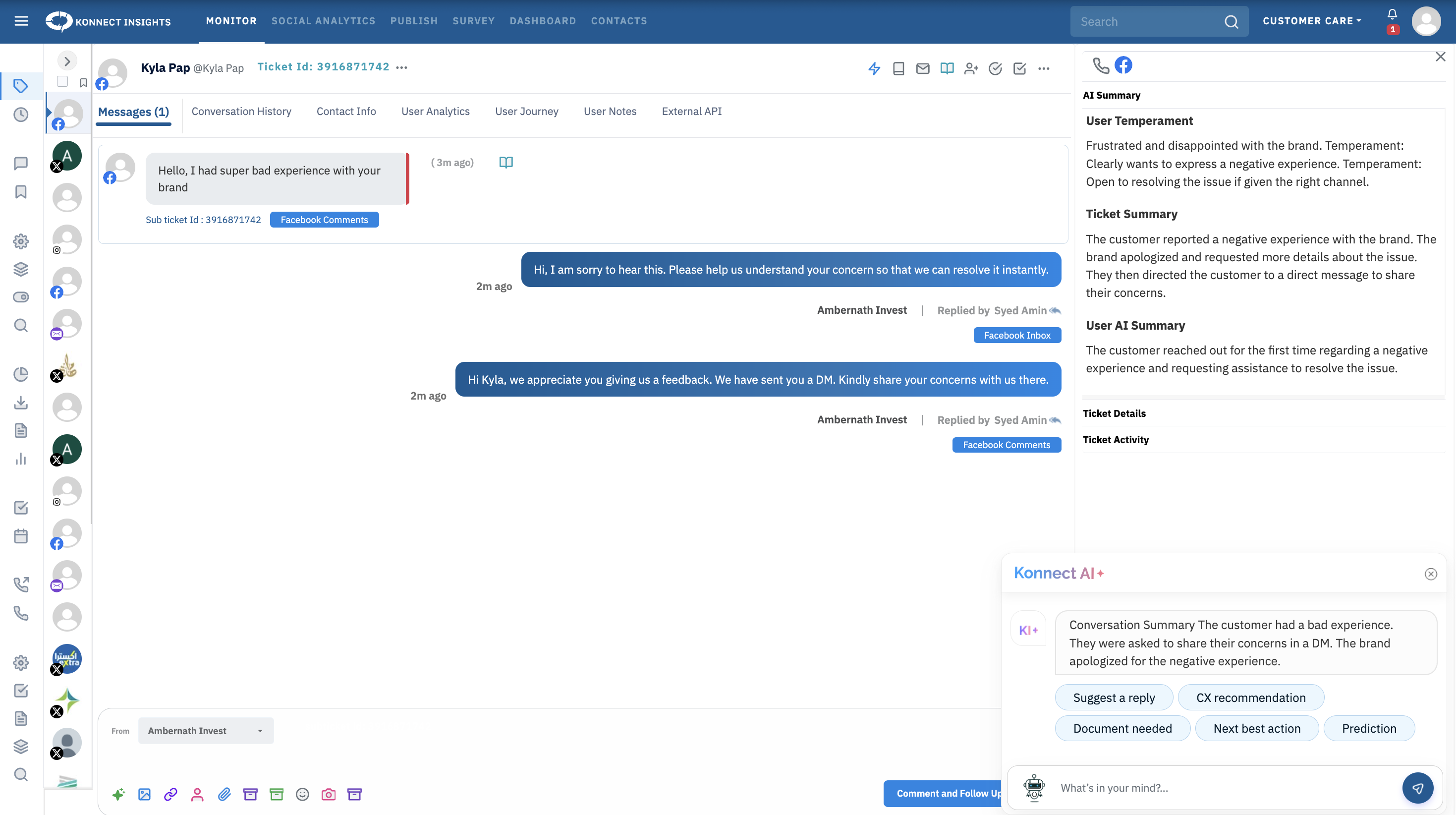Click the emoji smiley icon in reply toolbar
This screenshot has height=815, width=1456.
tap(302, 794)
